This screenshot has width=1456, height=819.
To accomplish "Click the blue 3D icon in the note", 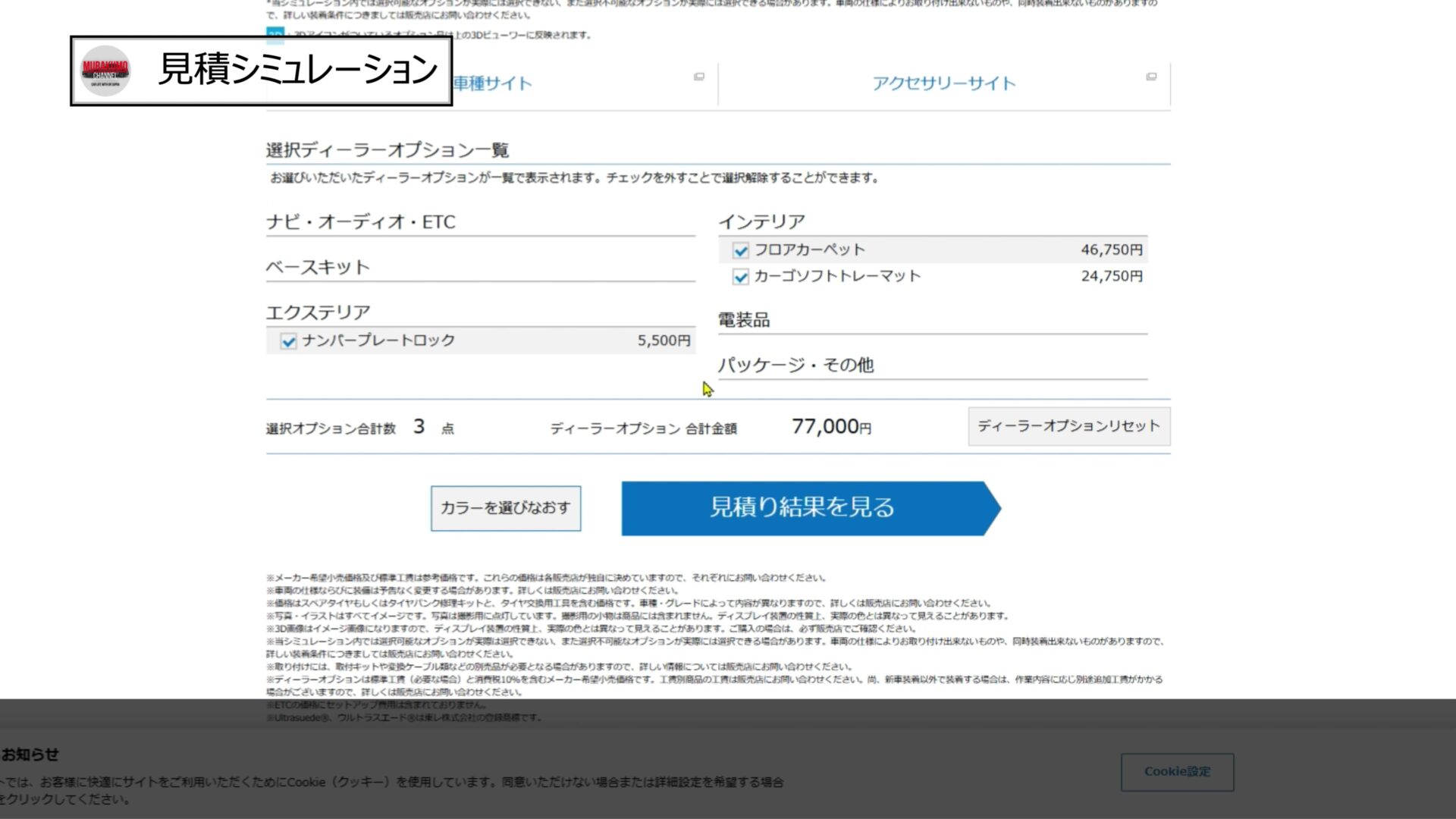I will (x=275, y=34).
